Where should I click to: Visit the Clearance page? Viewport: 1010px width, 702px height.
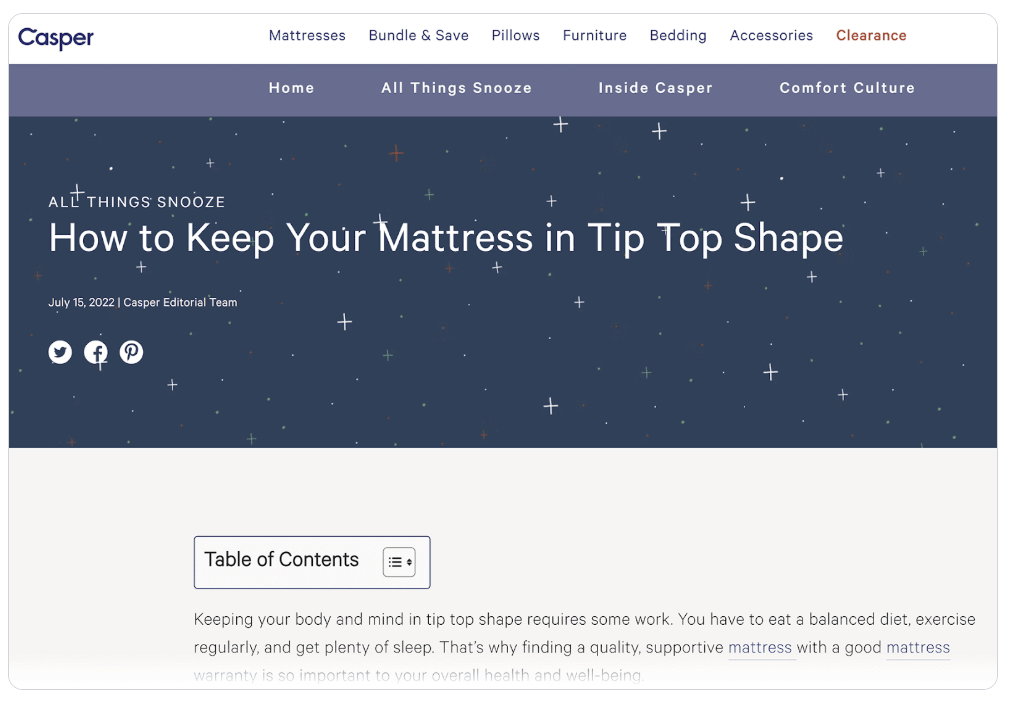point(871,35)
